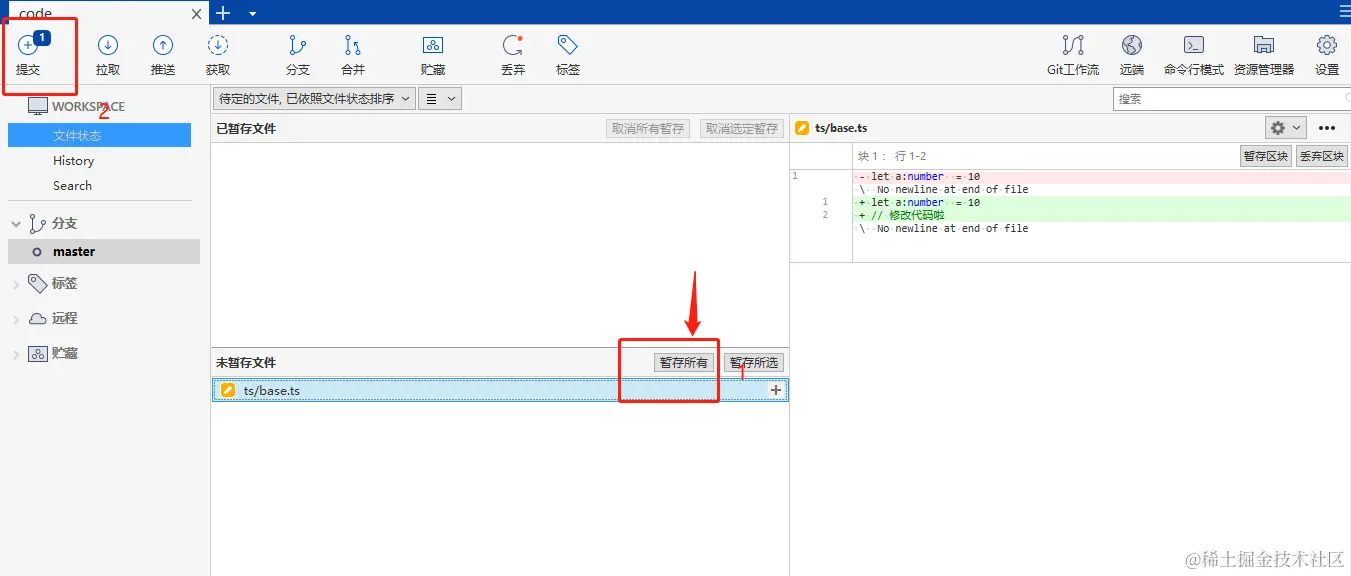Click 暂存所有 (Stage all) button
Viewport: 1351px width, 576px height.
click(x=684, y=362)
